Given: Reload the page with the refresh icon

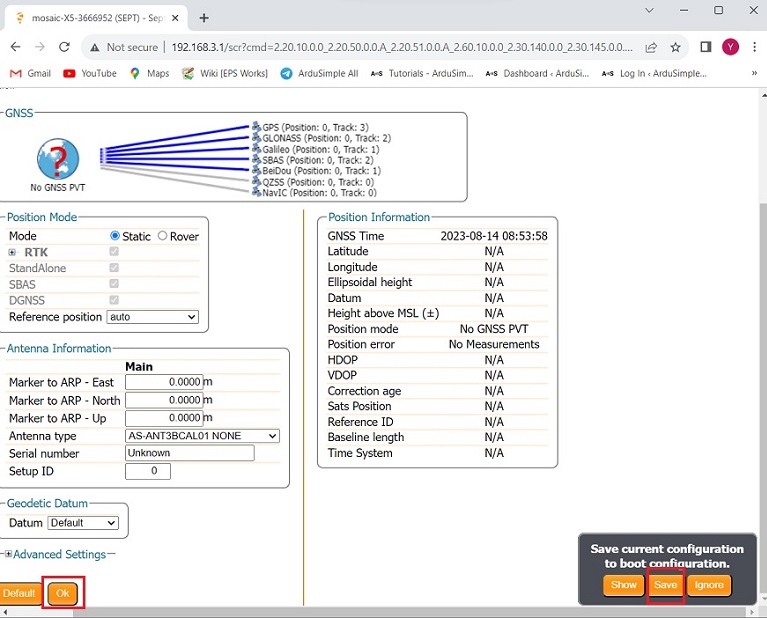Looking at the screenshot, I should [65, 47].
